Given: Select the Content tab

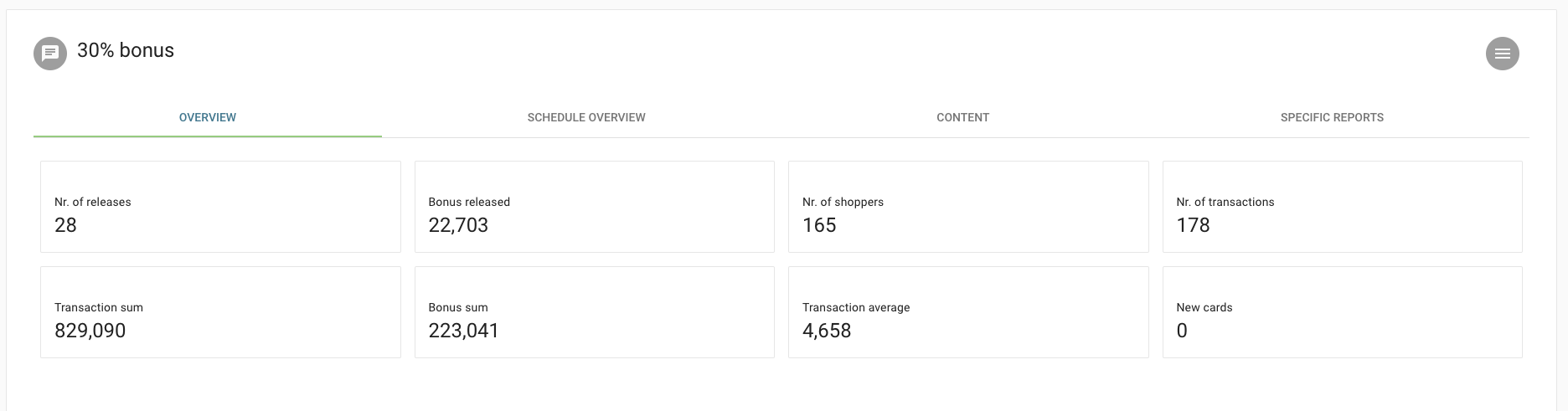Looking at the screenshot, I should coord(962,117).
